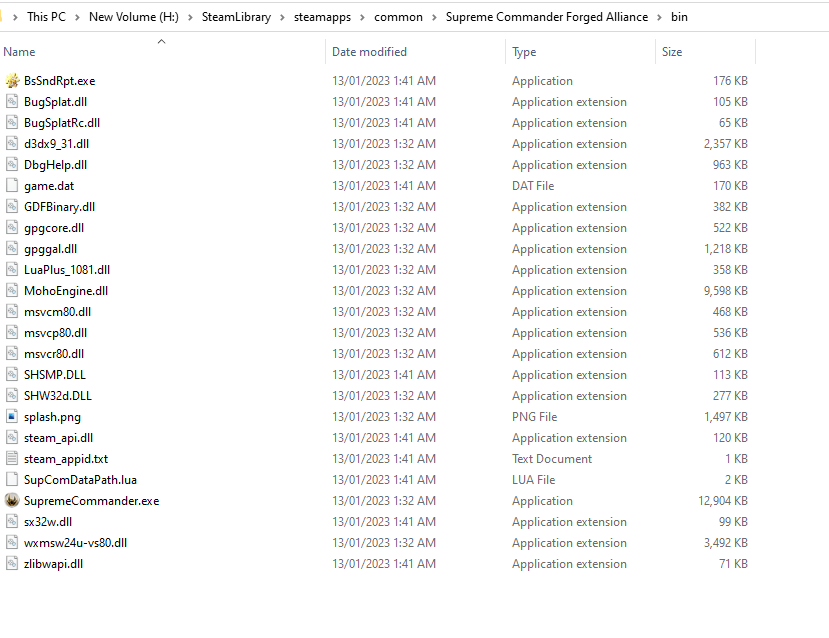
Task: Select the wxmsw24u-vs80.dll file name
Action: click(x=76, y=543)
